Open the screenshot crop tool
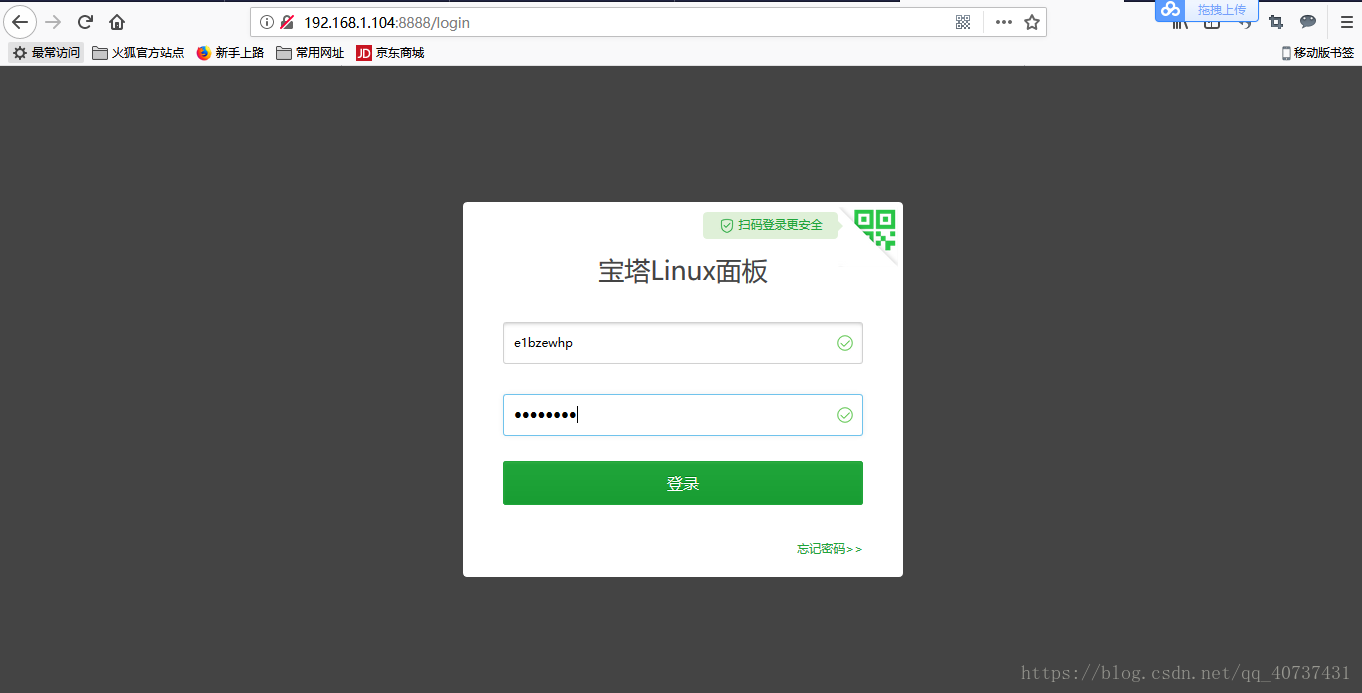 (1276, 22)
